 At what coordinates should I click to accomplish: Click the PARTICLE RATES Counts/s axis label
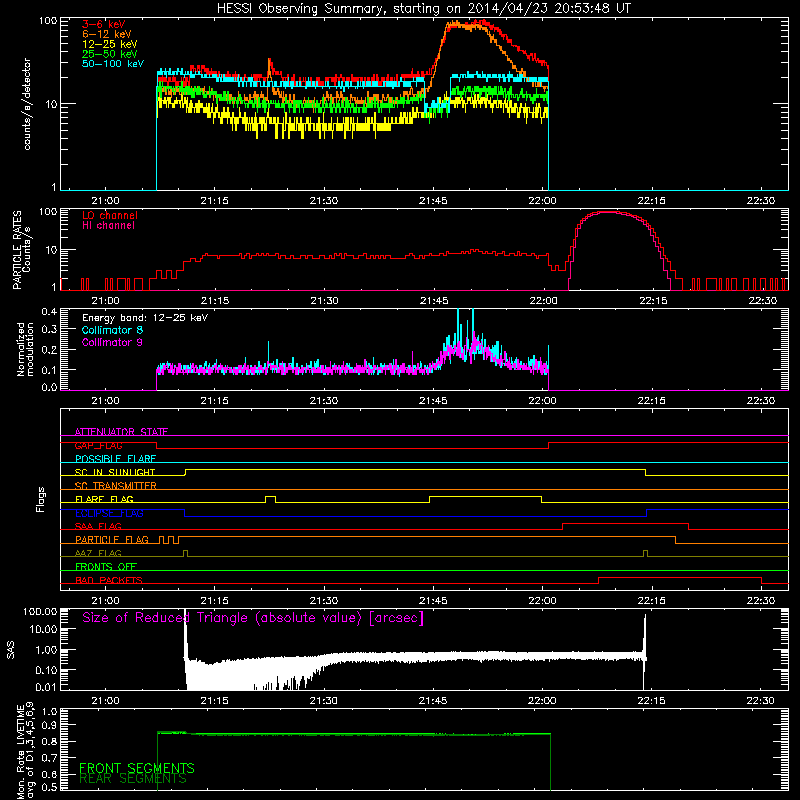[22, 249]
